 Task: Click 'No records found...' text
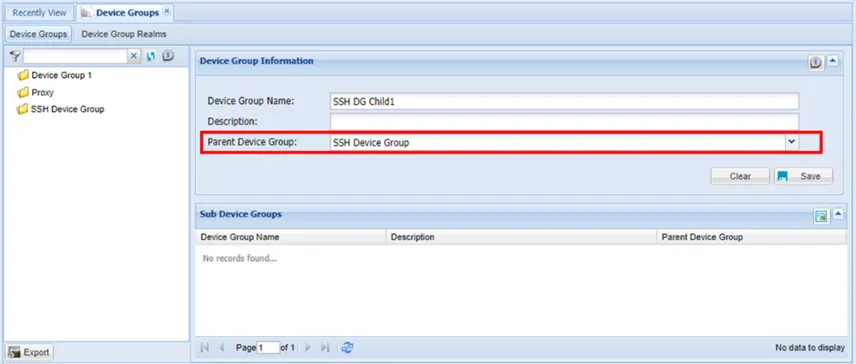point(240,259)
